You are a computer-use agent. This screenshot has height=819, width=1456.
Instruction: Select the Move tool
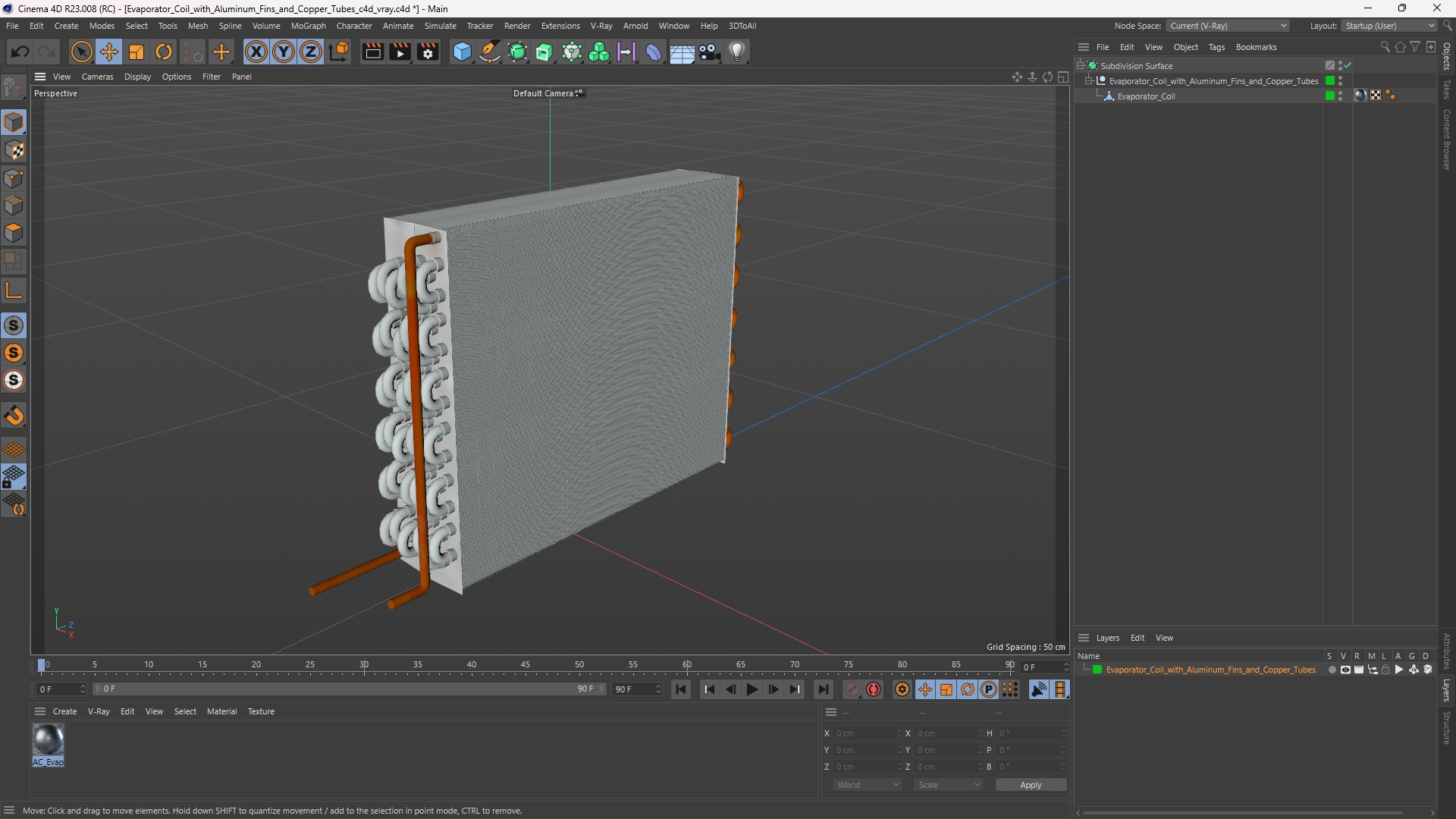pyautogui.click(x=109, y=52)
